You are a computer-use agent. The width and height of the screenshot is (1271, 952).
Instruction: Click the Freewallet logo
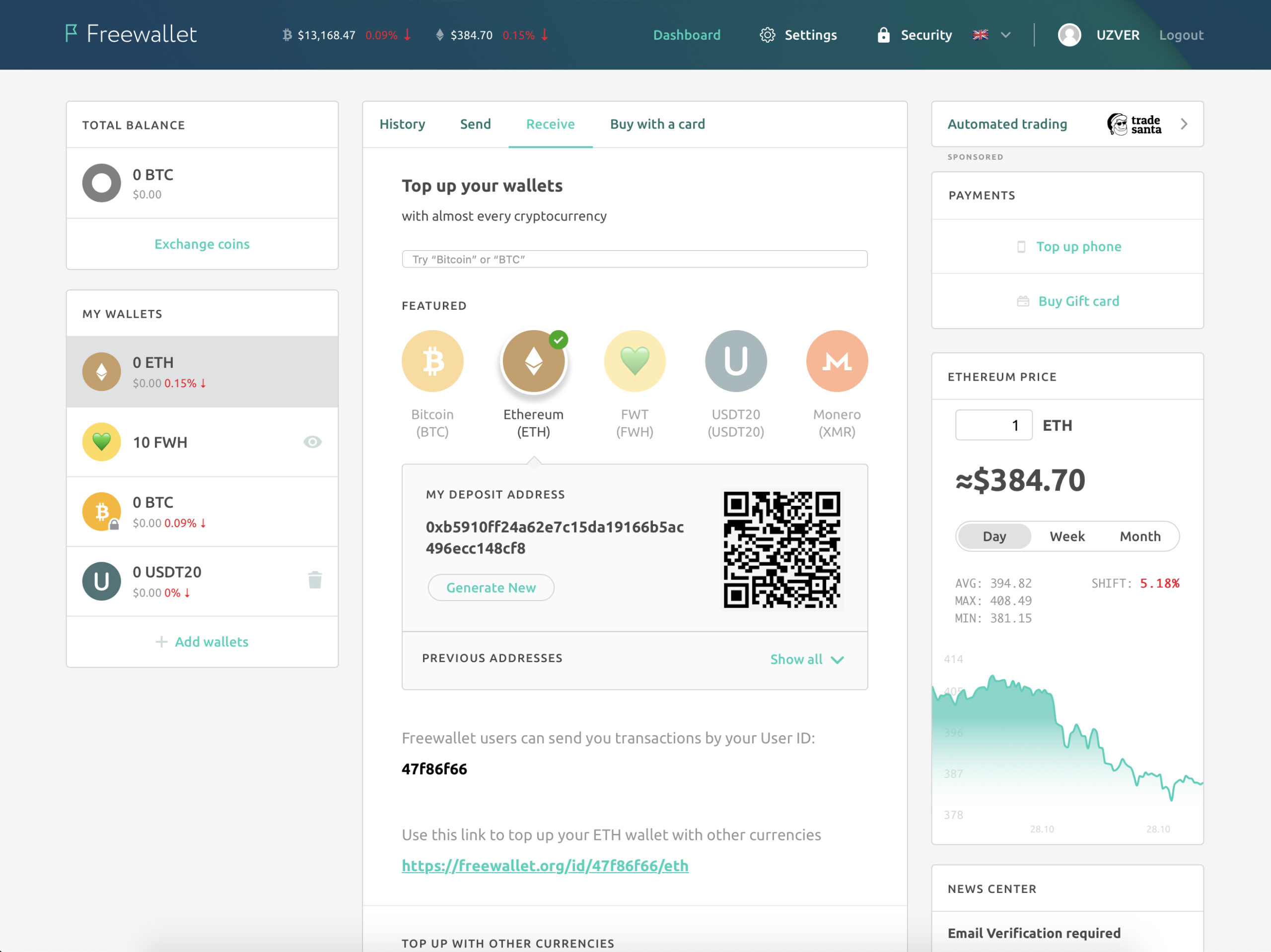coord(131,34)
